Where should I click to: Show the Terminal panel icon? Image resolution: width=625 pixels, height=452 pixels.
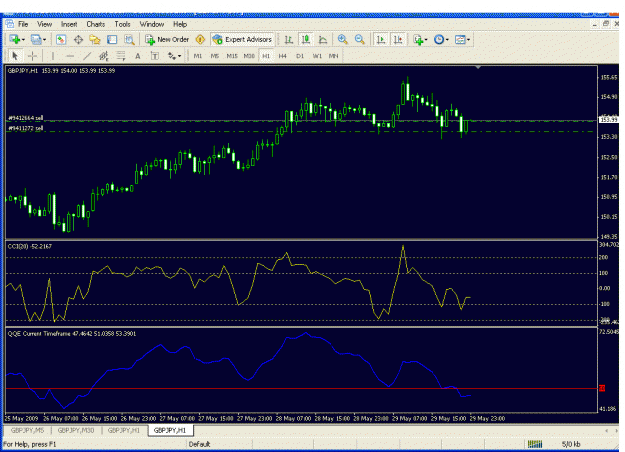(x=112, y=39)
